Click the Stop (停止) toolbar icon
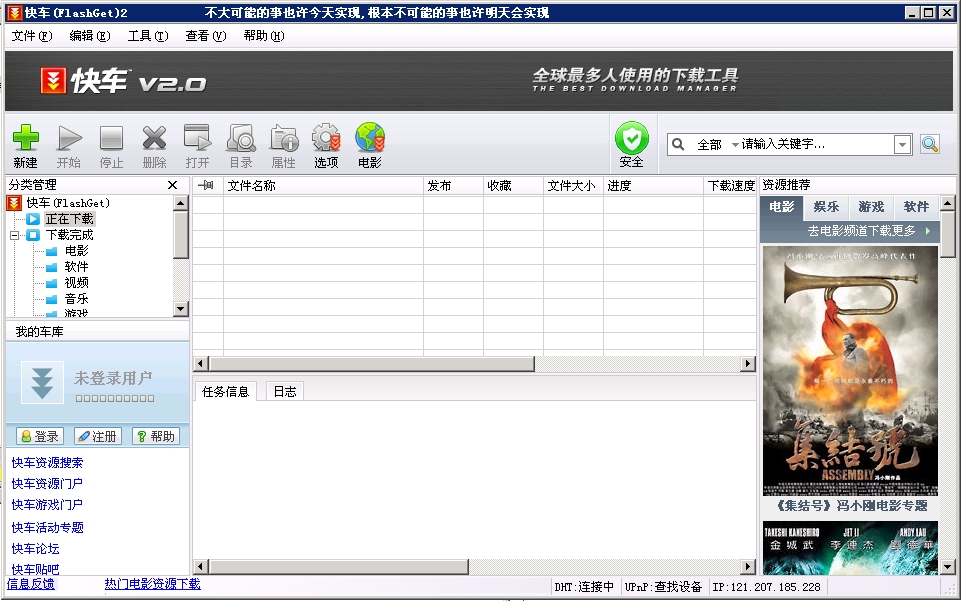Viewport: 961px width, 601px height. 112,138
